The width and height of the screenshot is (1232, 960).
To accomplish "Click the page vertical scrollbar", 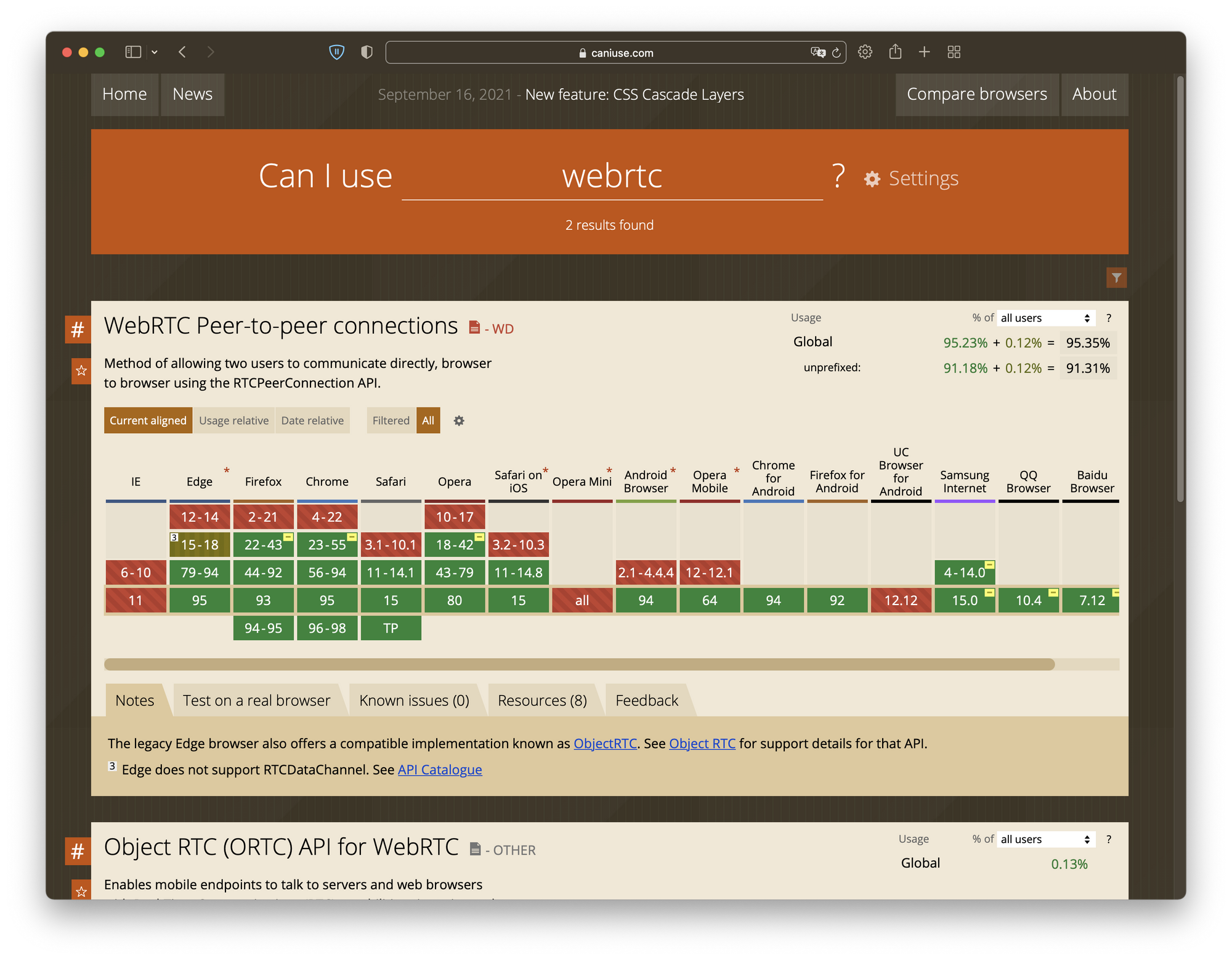I will click(x=1180, y=290).
